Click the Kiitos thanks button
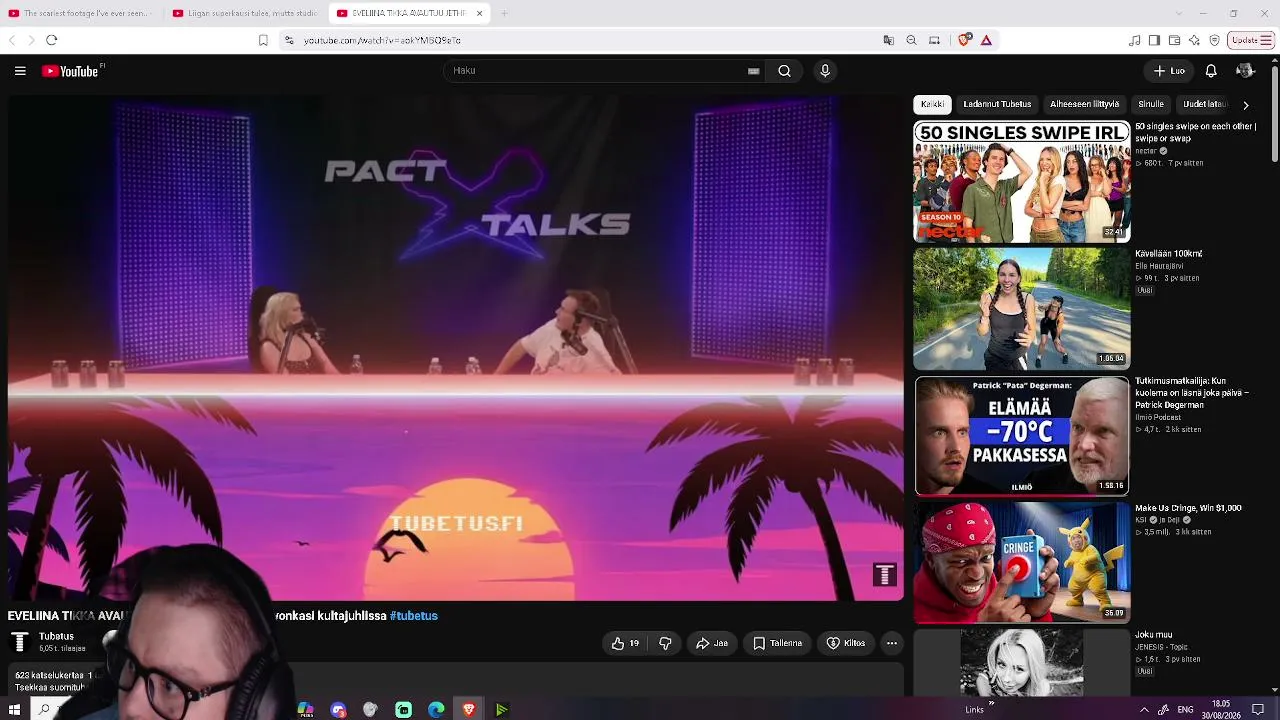 coord(846,643)
